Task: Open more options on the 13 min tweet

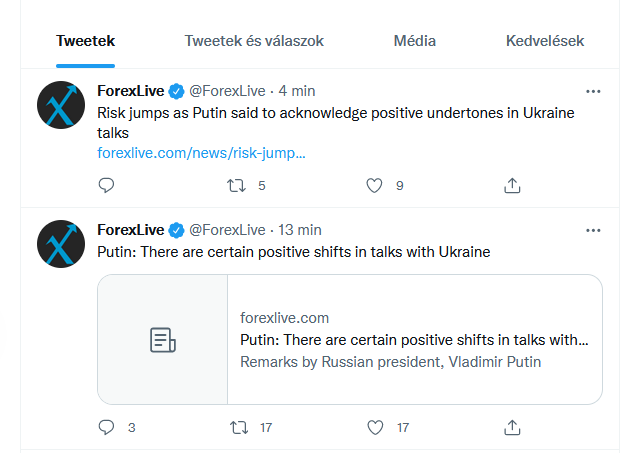Action: 593,231
